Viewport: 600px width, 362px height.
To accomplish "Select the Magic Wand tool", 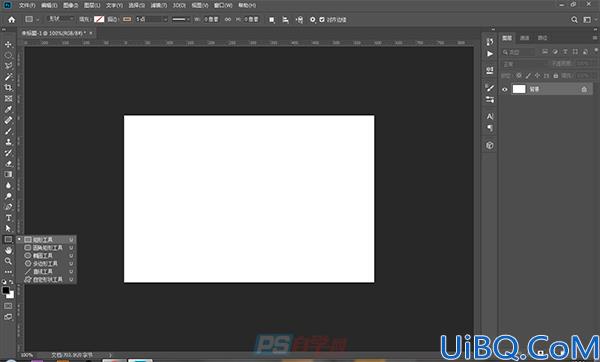I will click(x=8, y=77).
